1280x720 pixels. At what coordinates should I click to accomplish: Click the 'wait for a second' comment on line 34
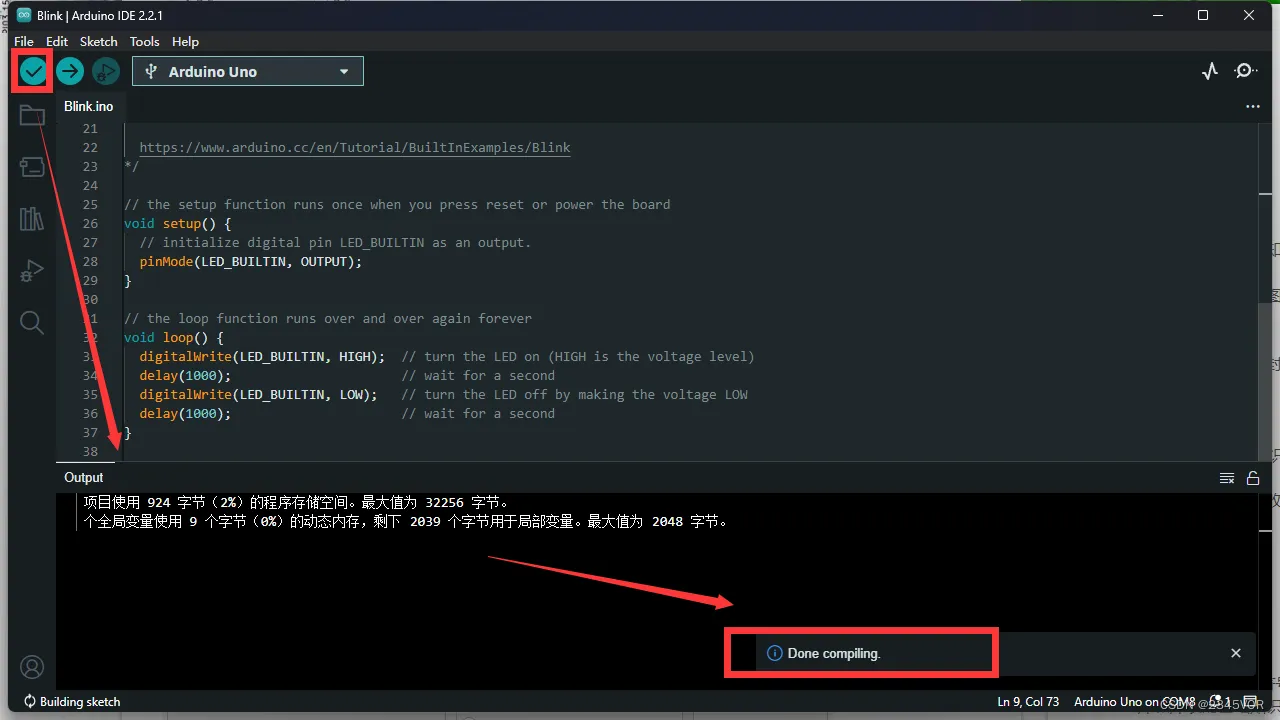pos(478,376)
